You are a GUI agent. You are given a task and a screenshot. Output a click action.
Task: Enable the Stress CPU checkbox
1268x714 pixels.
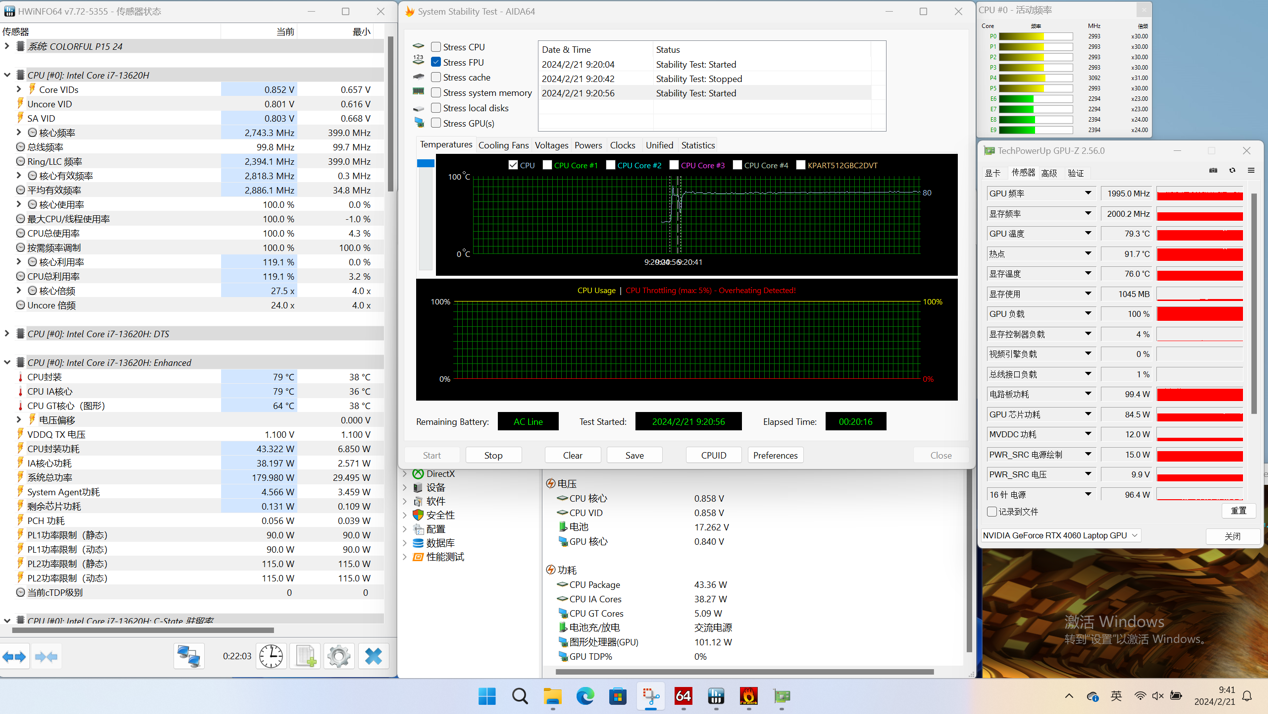pos(436,47)
